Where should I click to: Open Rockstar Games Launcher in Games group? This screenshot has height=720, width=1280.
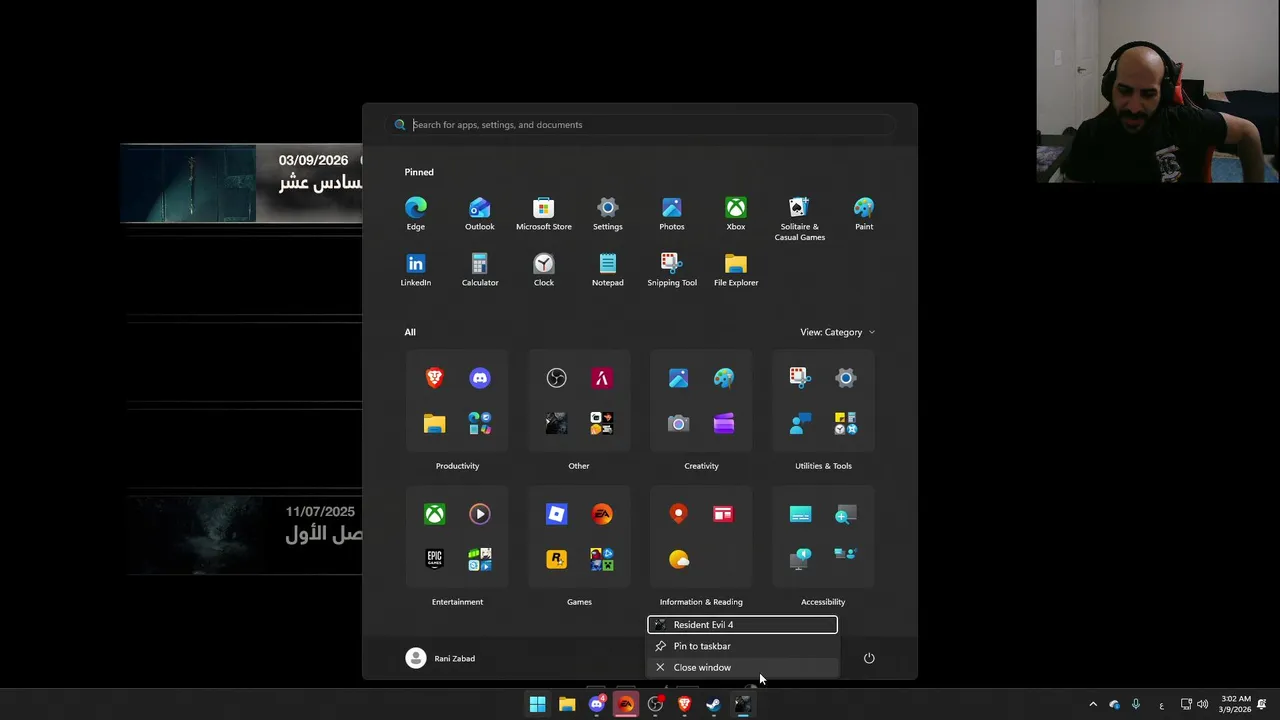point(557,559)
